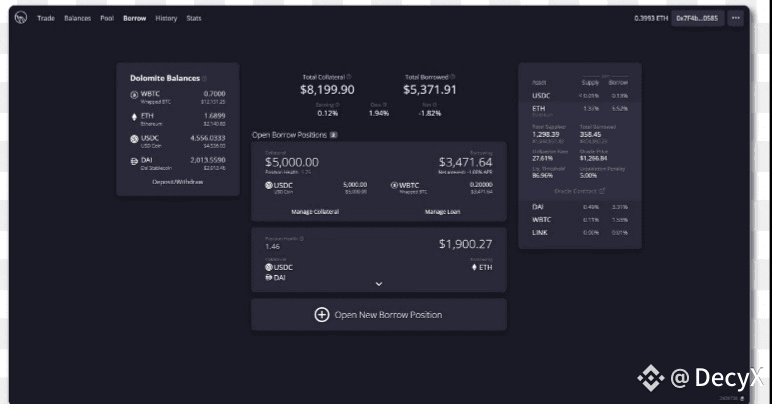Open the Stats tab

click(194, 18)
